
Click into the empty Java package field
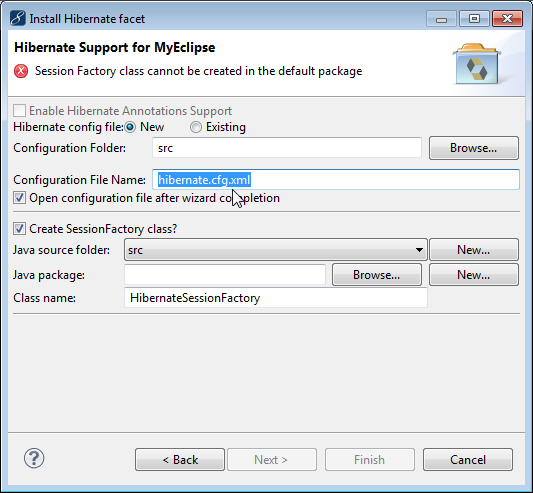click(x=225, y=275)
